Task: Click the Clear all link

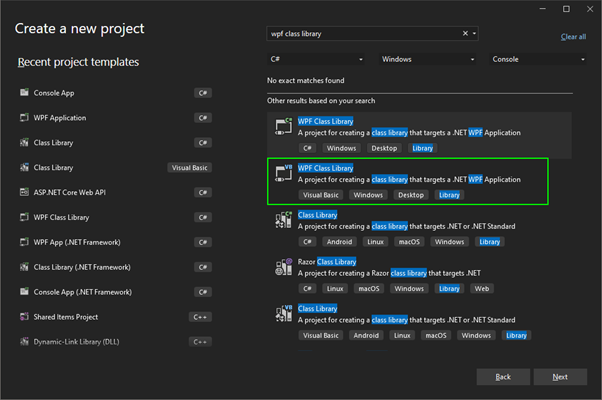Action: click(x=573, y=37)
